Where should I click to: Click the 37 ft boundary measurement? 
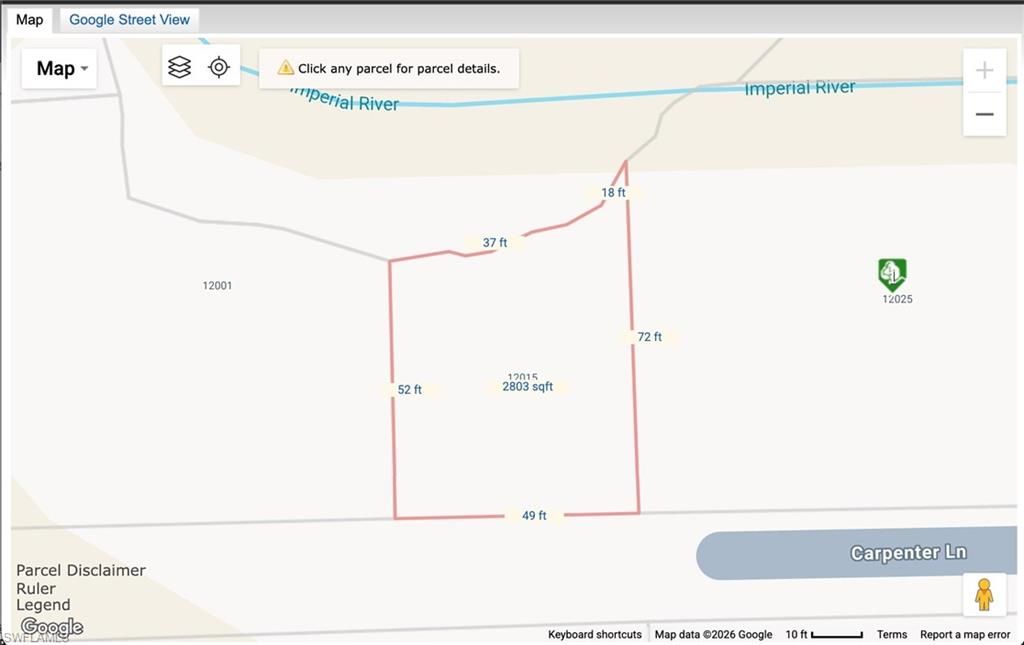[495, 243]
